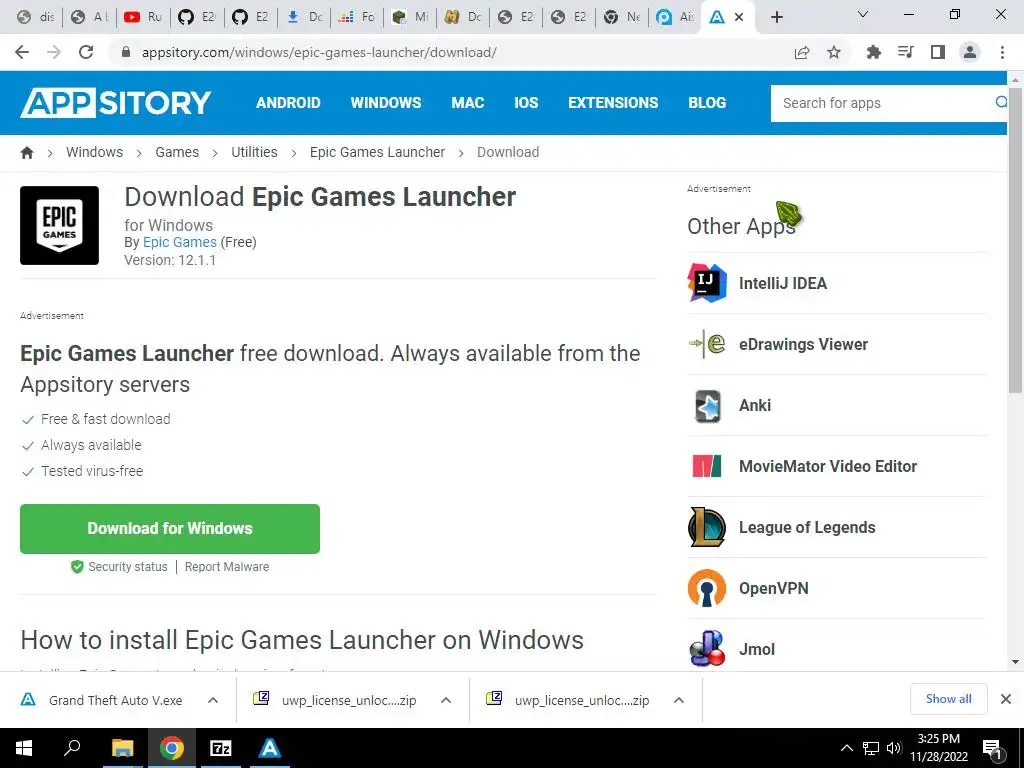
Task: Open Windows notification center
Action: pyautogui.click(x=993, y=749)
